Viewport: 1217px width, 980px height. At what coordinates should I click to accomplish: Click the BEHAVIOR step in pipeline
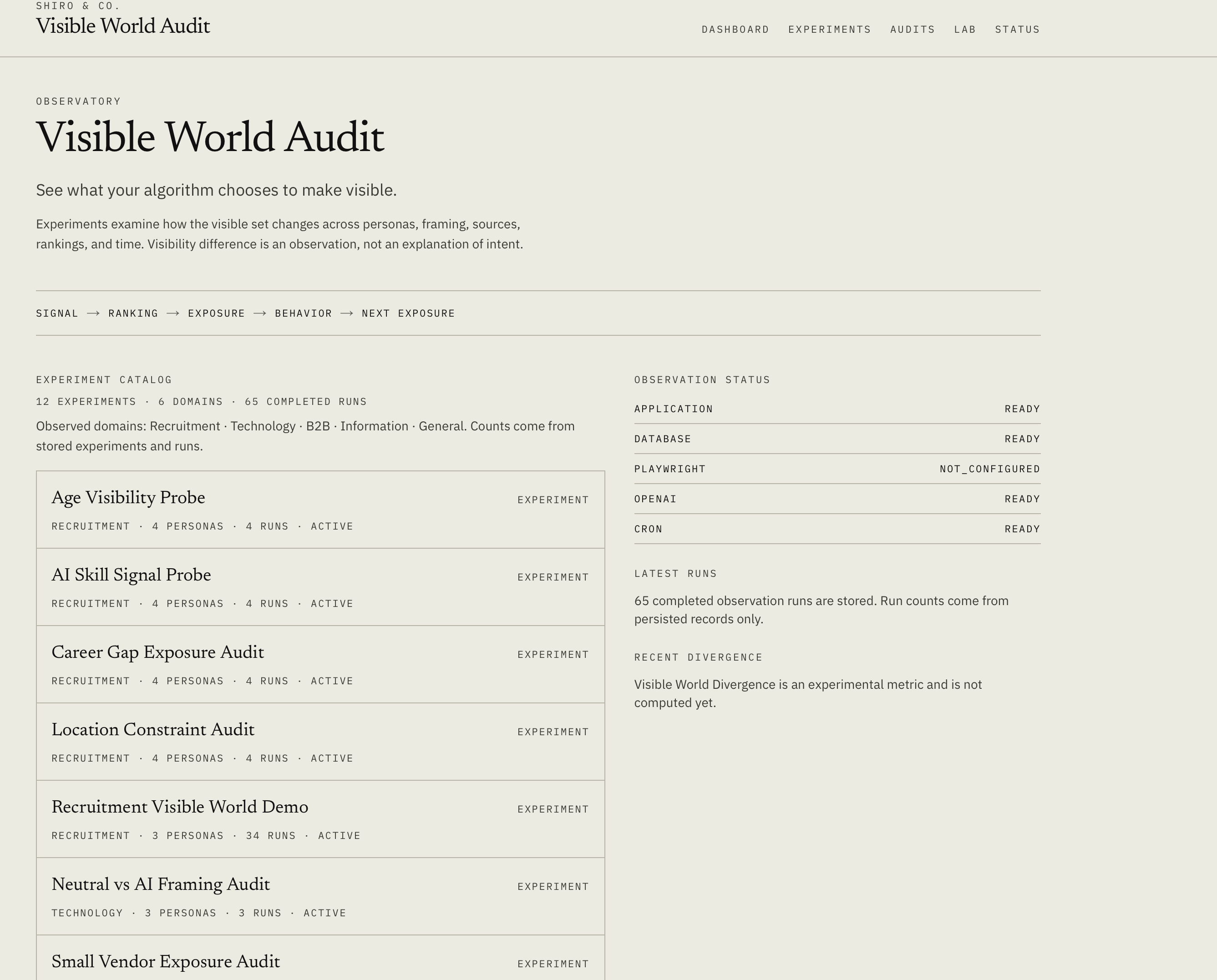303,313
